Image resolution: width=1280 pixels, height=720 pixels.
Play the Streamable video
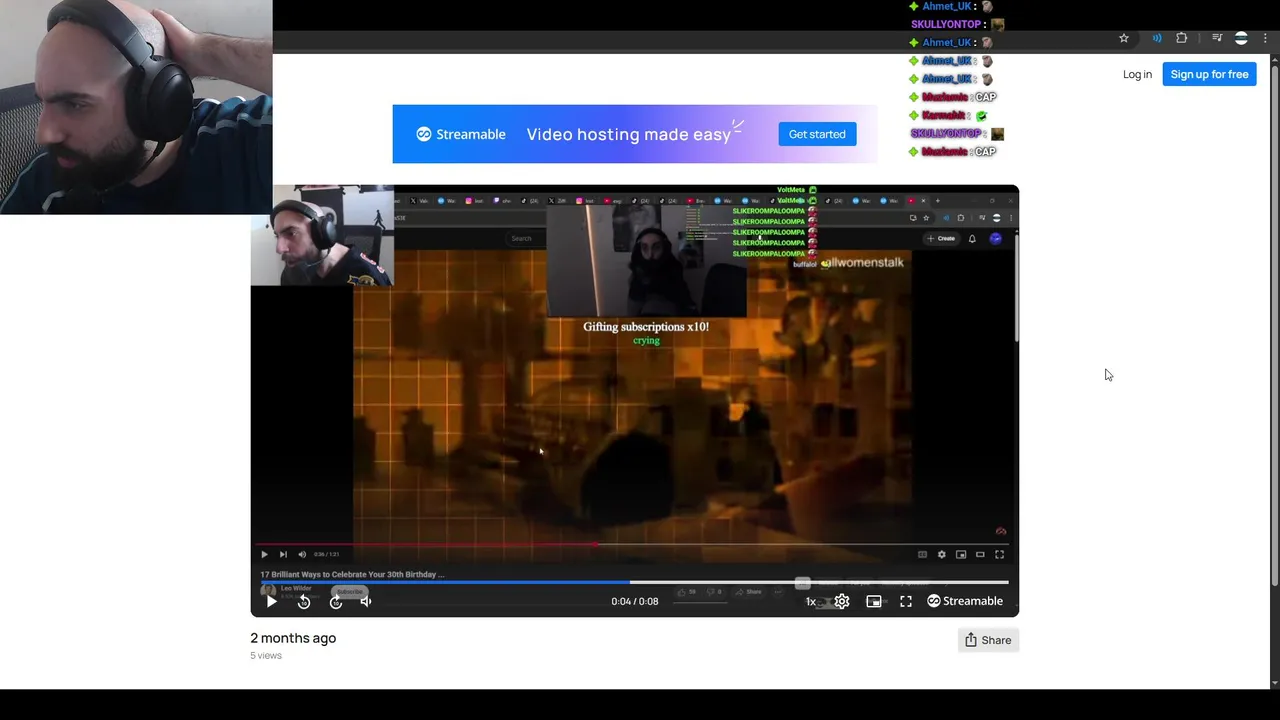click(x=271, y=601)
